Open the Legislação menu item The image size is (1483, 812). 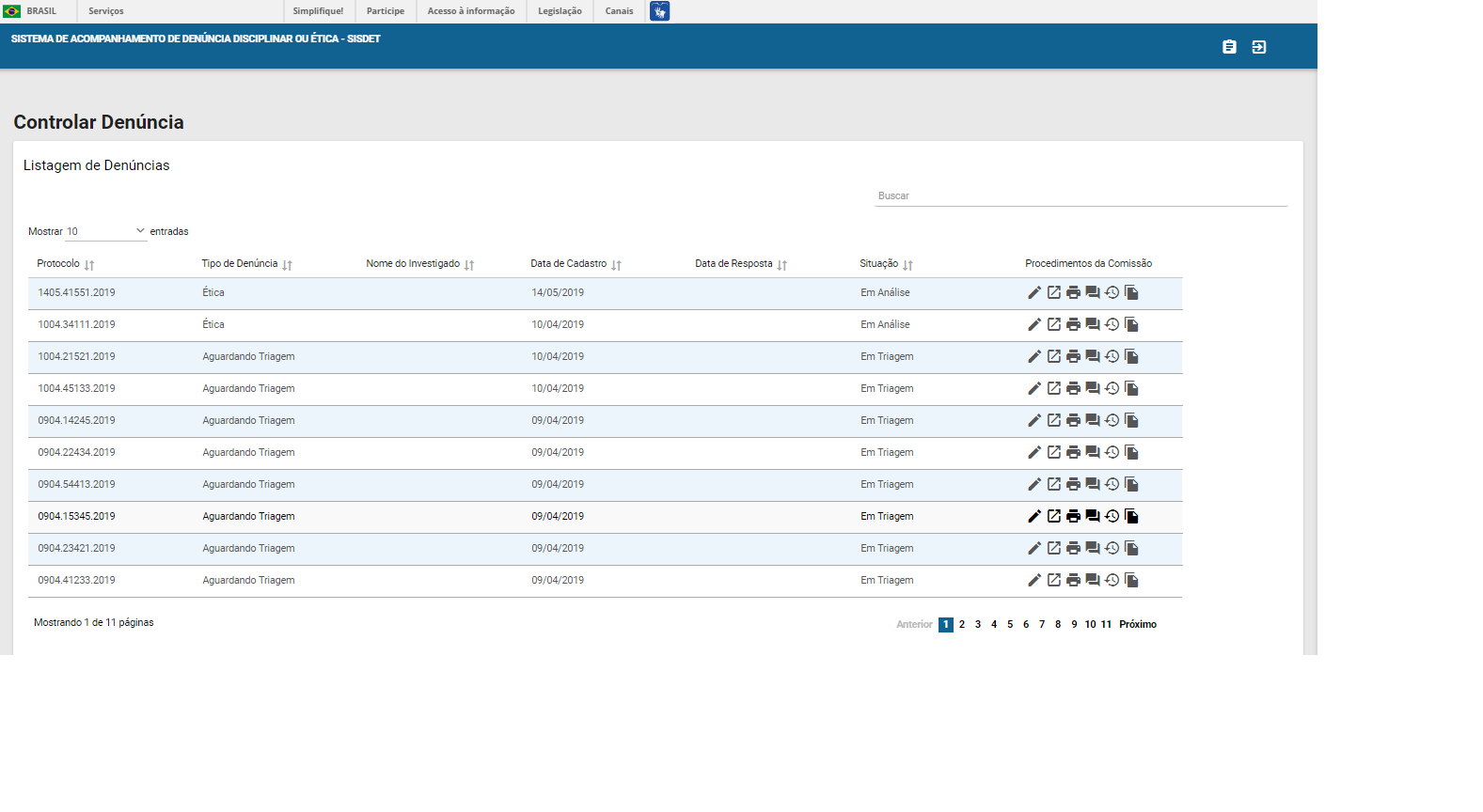point(560,11)
